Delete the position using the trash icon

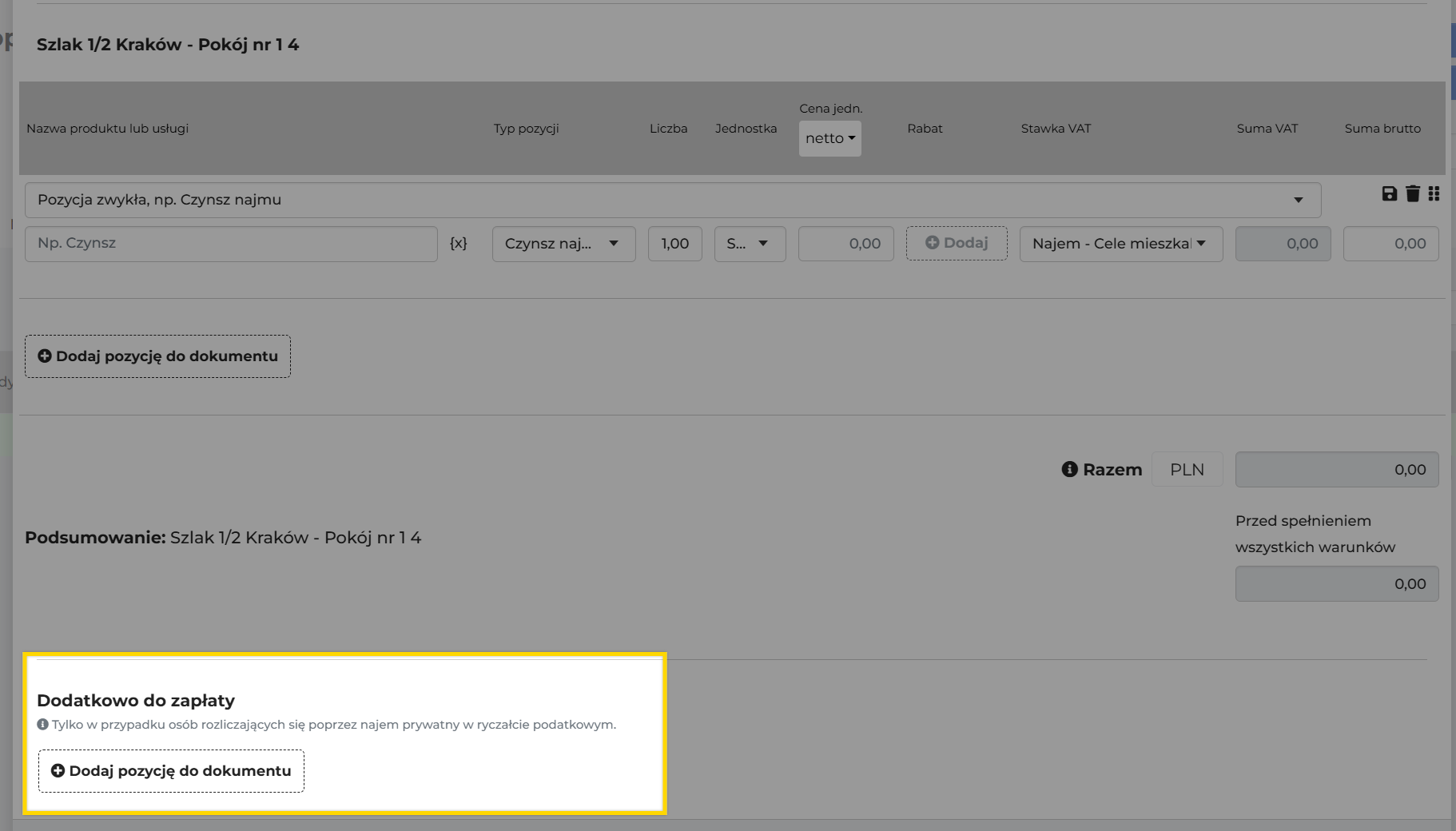click(1413, 193)
